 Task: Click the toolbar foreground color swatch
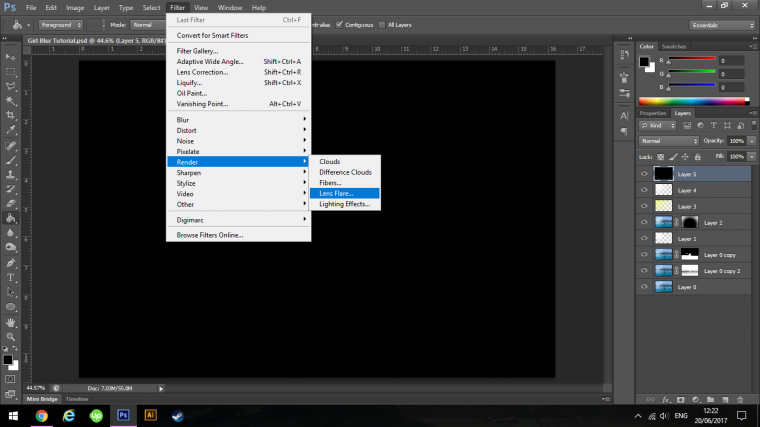7,360
